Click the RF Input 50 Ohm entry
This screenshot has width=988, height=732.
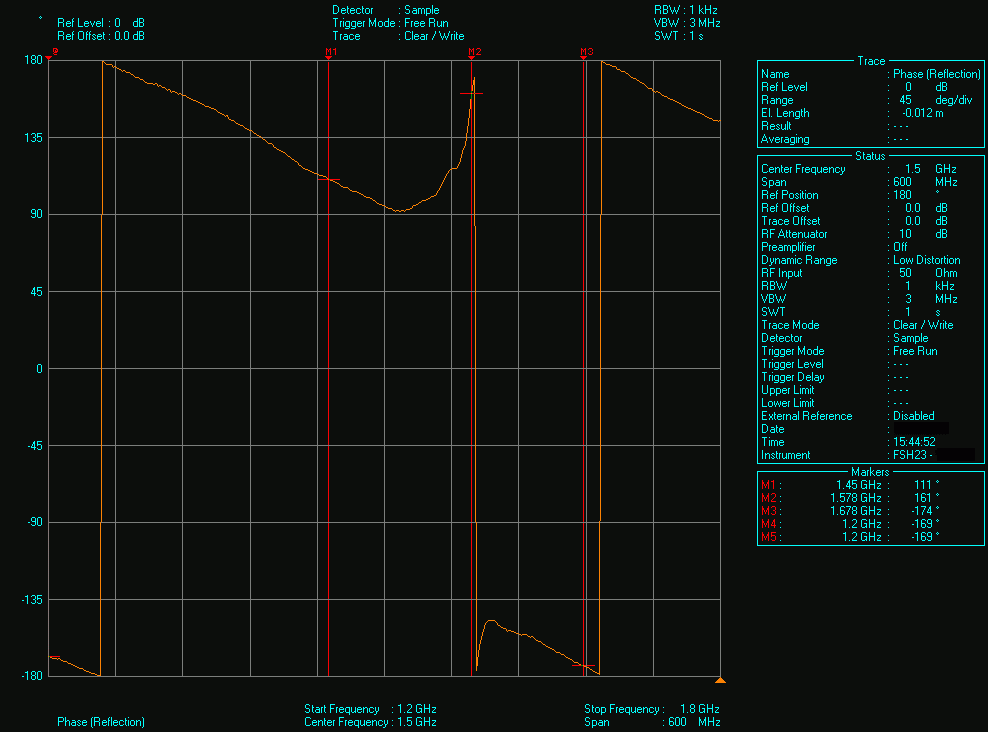coord(859,273)
